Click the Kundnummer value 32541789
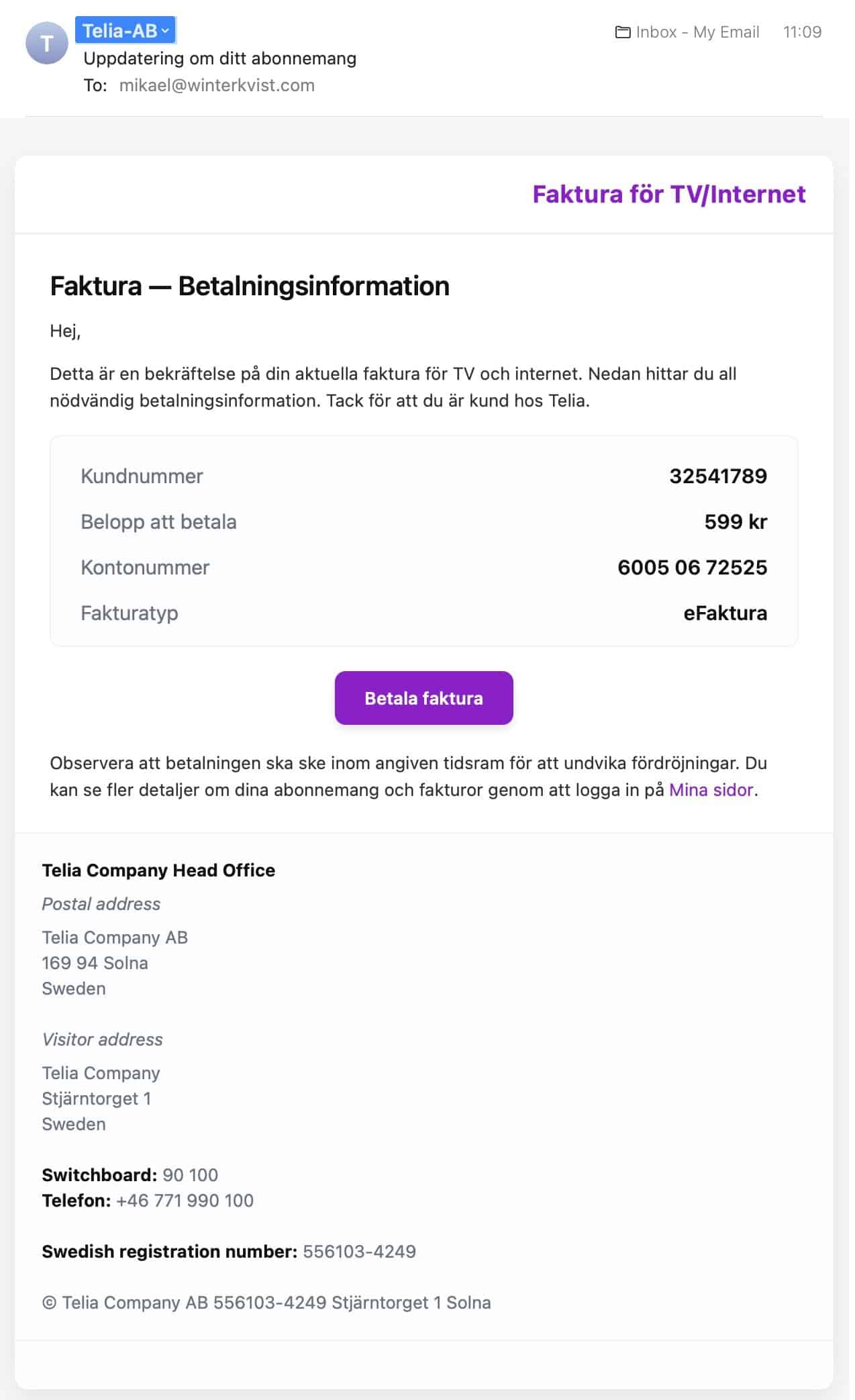Screen dimensions: 855x1400 click(717, 476)
